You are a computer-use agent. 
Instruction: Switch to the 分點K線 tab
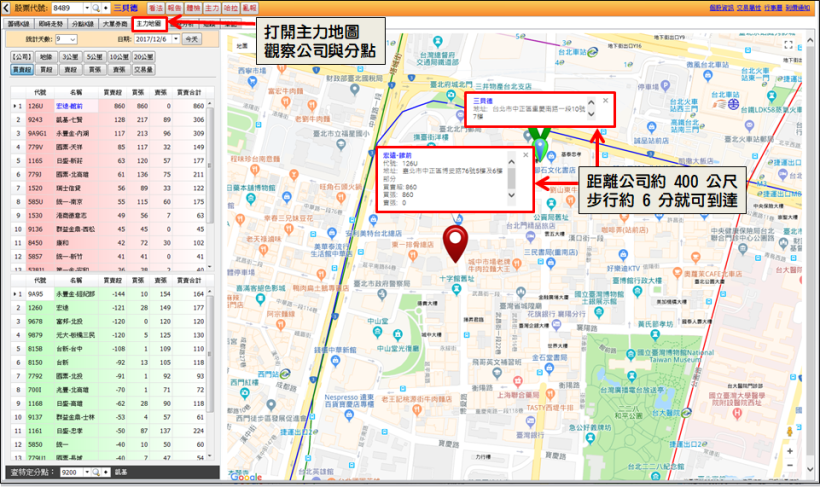click(x=83, y=24)
